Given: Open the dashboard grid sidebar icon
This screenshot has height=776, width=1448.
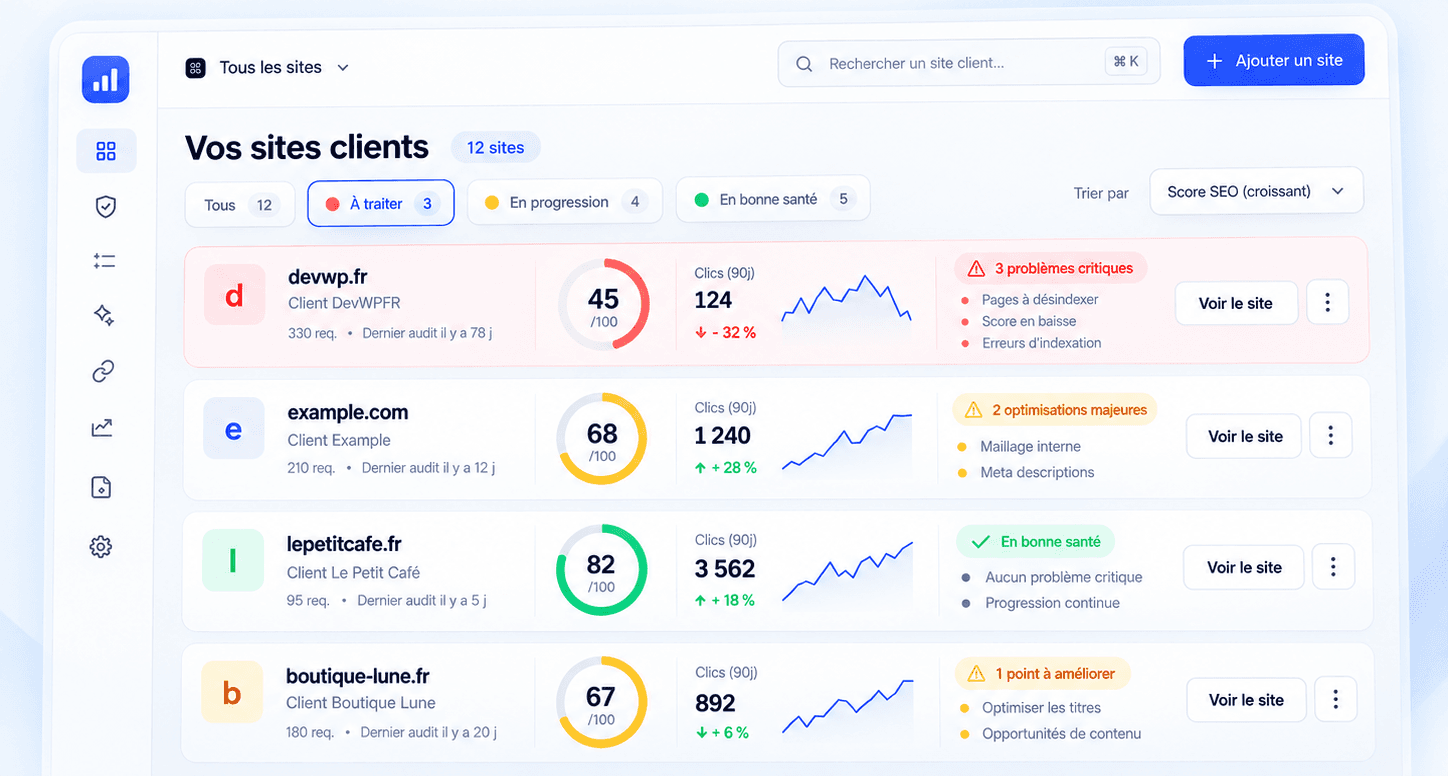Looking at the screenshot, I should click(106, 151).
